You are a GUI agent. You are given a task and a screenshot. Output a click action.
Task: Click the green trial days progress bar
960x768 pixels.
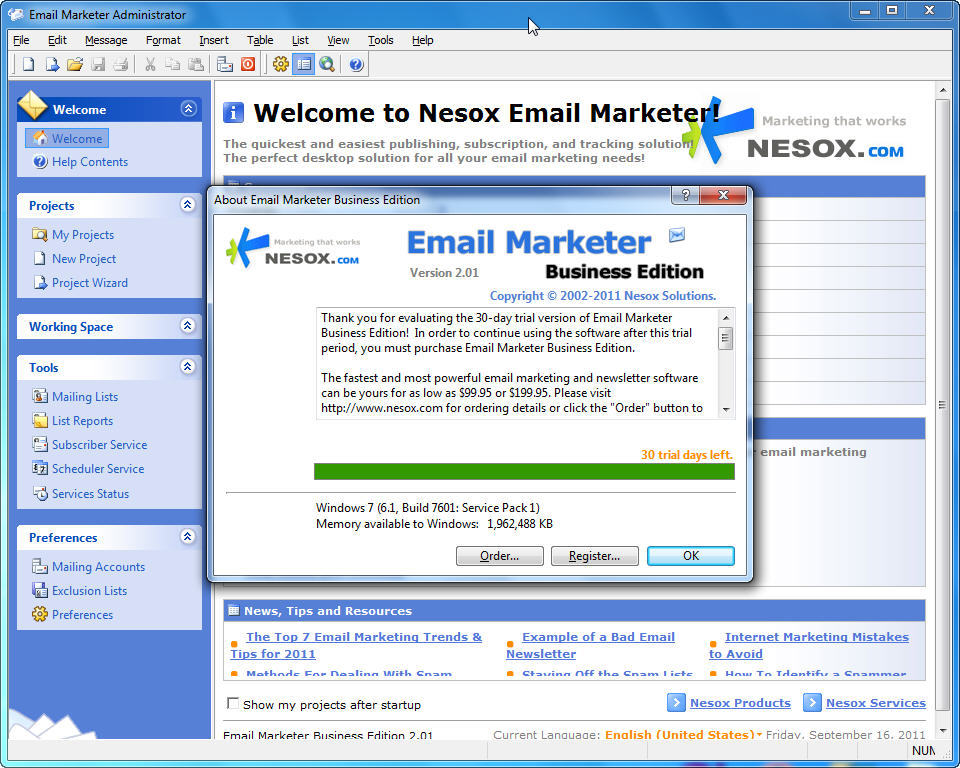(x=524, y=471)
